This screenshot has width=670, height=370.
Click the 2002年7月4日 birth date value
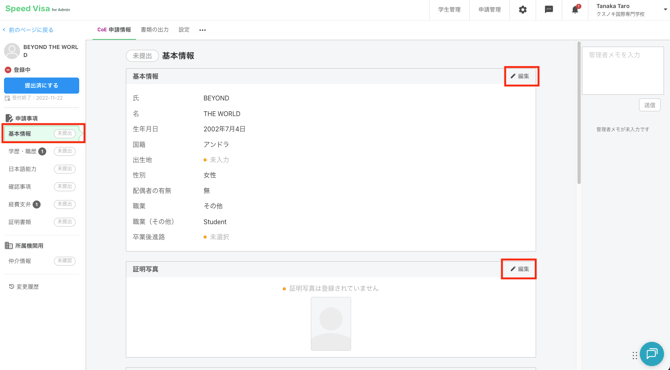pos(224,129)
